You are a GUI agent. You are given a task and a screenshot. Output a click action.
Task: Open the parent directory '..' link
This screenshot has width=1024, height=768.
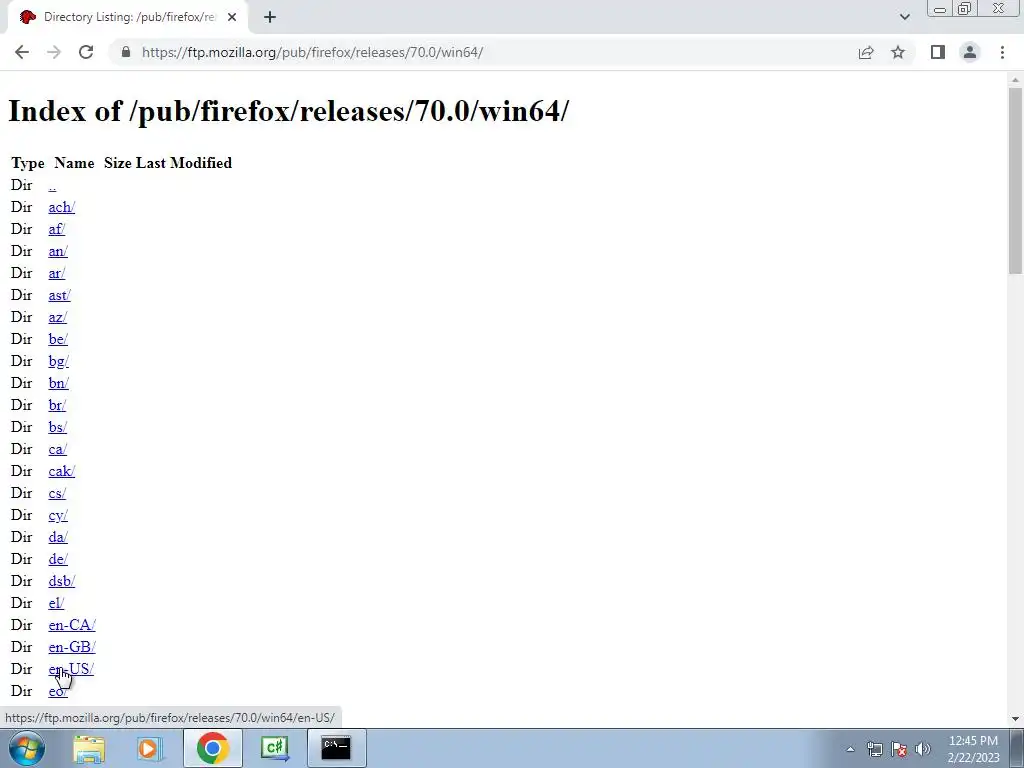click(x=52, y=185)
